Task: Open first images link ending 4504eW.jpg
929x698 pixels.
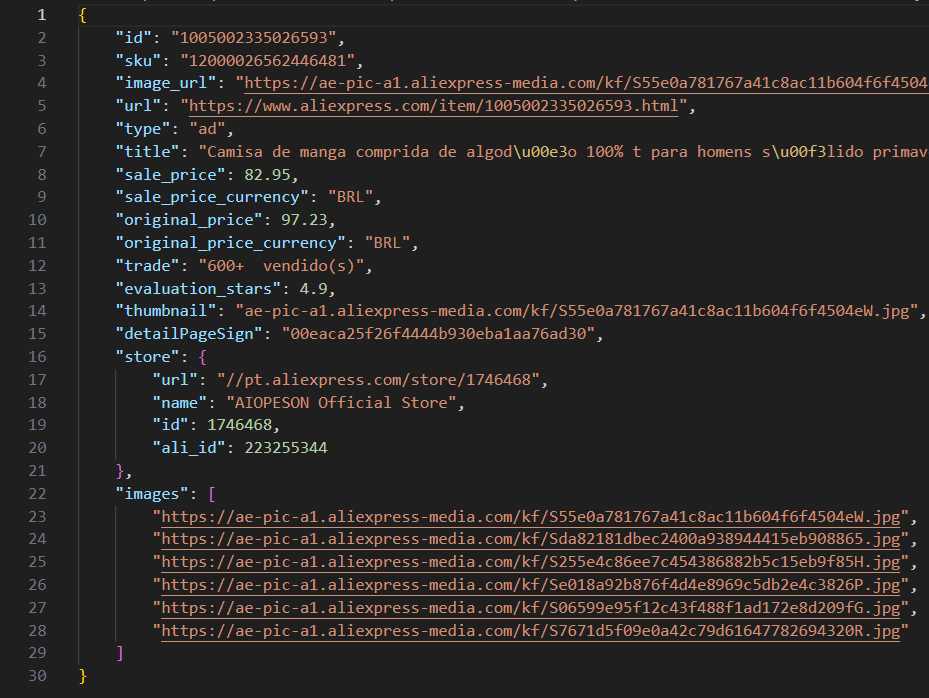Action: pos(530,517)
